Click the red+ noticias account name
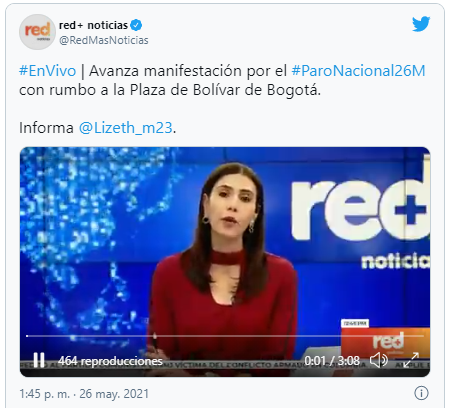 coord(93,25)
